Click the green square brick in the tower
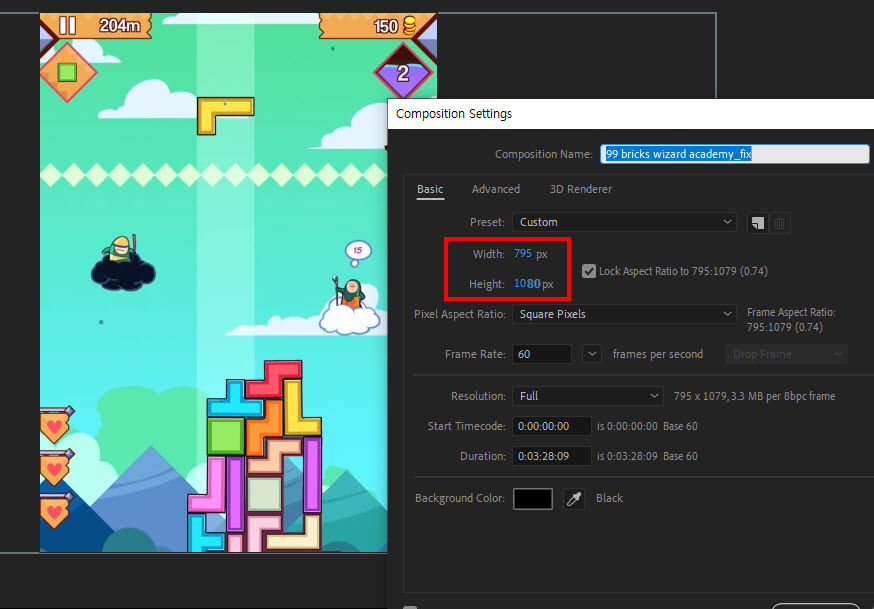The height and width of the screenshot is (609, 874). 226,436
